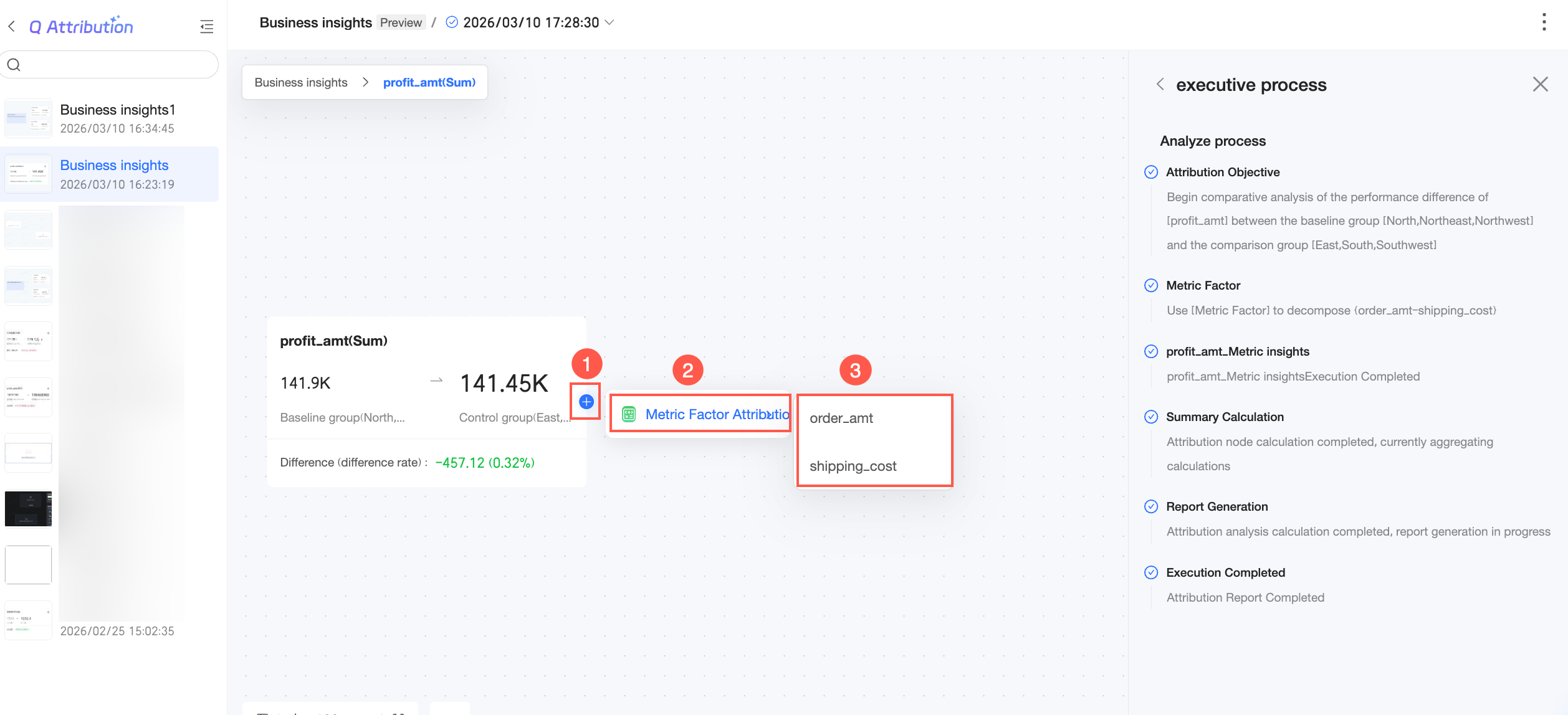Close the executive process panel
The height and width of the screenshot is (715, 1568).
point(1541,84)
